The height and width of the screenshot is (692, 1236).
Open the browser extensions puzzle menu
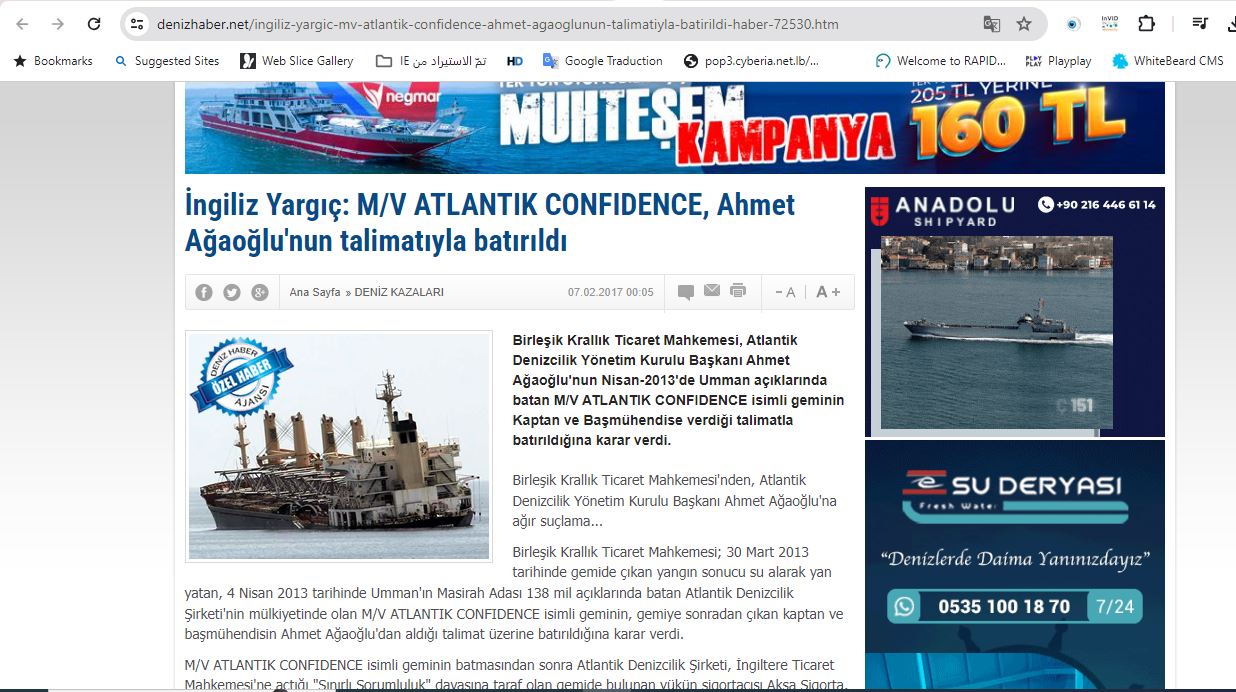(x=1146, y=24)
